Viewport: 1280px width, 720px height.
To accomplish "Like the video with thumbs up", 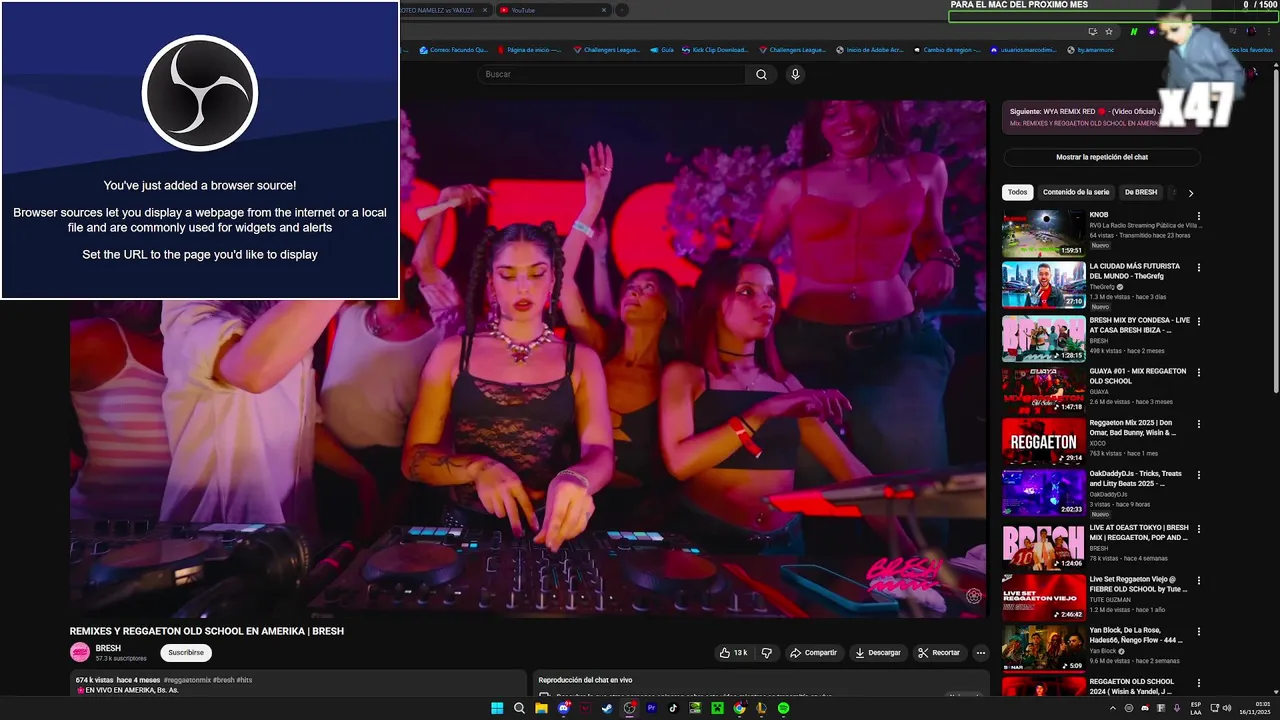I will tap(732, 653).
